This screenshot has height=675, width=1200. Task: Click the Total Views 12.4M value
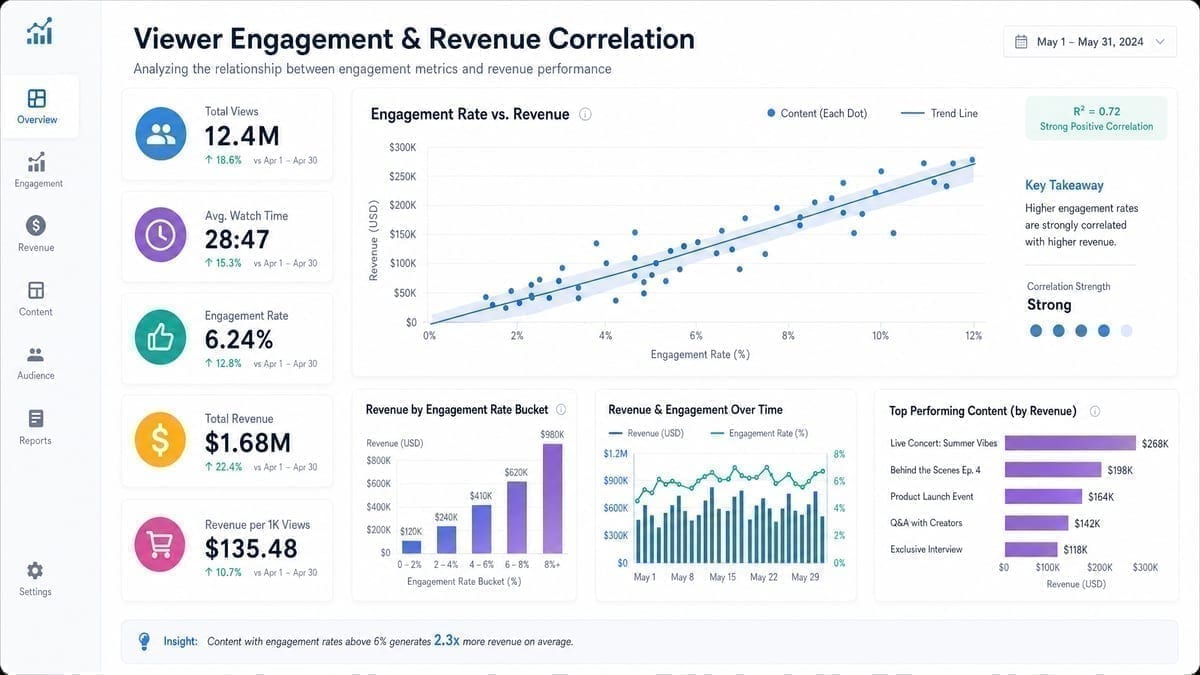[242, 136]
